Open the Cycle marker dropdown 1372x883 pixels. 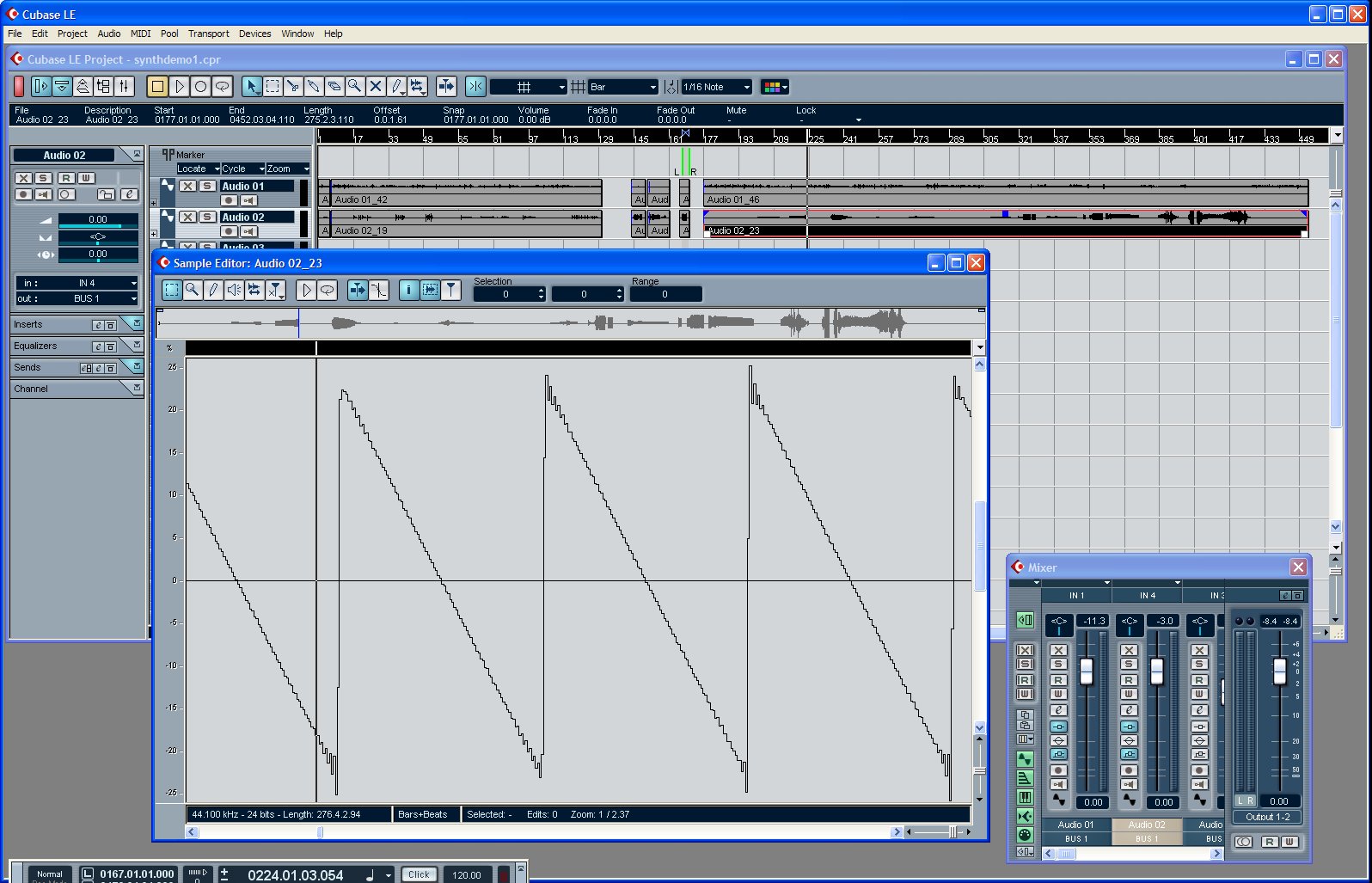243,169
